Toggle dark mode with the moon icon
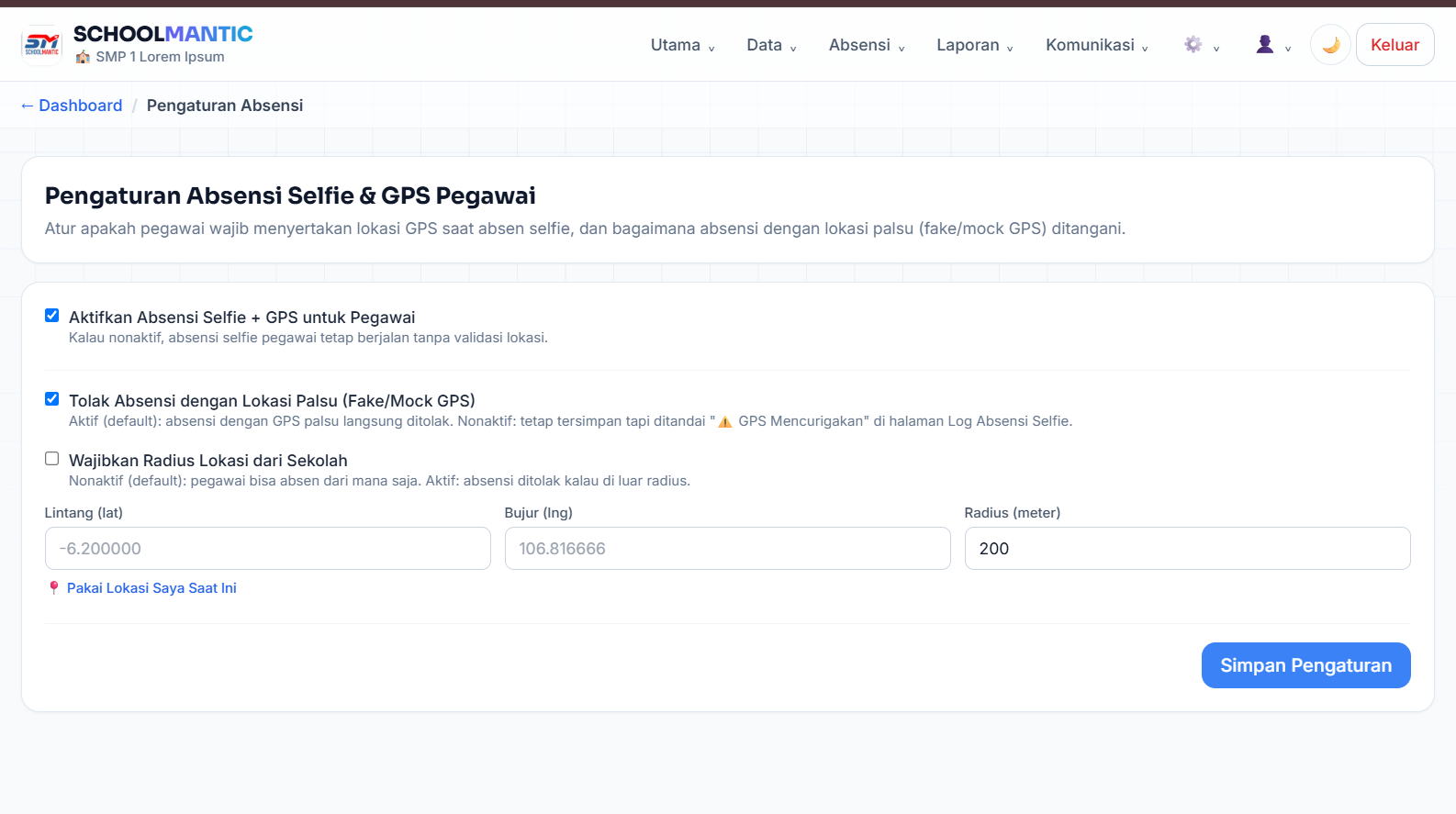The height and width of the screenshot is (814, 1456). pos(1330,45)
